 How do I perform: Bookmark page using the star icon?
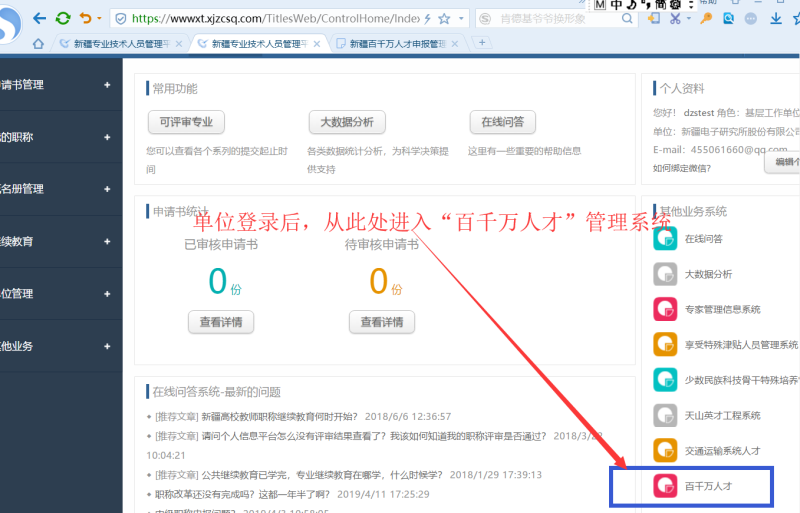(x=444, y=19)
